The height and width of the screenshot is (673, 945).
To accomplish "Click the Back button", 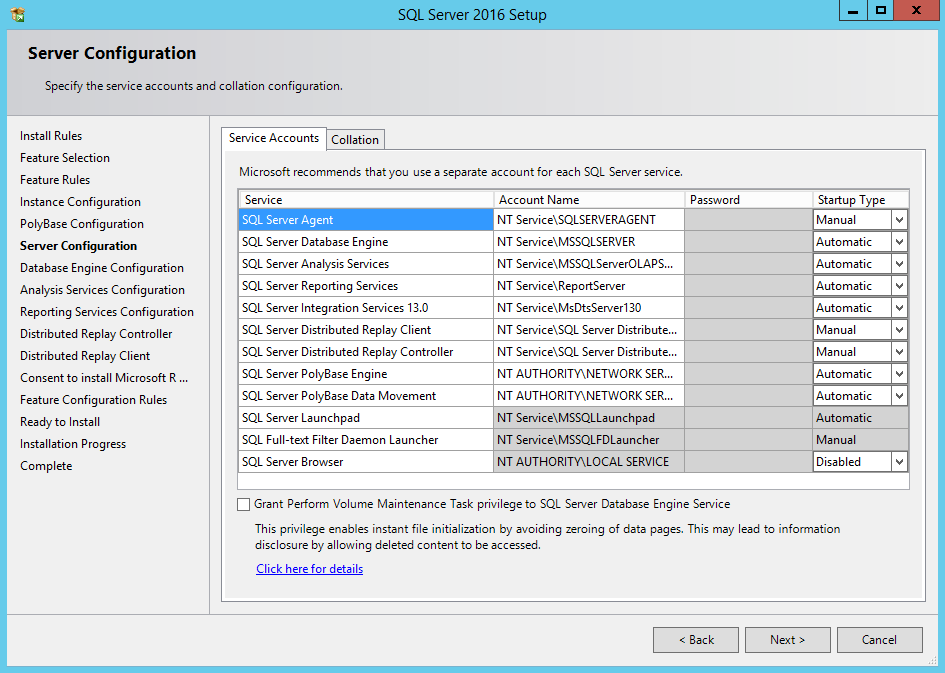I will pyautogui.click(x=695, y=640).
